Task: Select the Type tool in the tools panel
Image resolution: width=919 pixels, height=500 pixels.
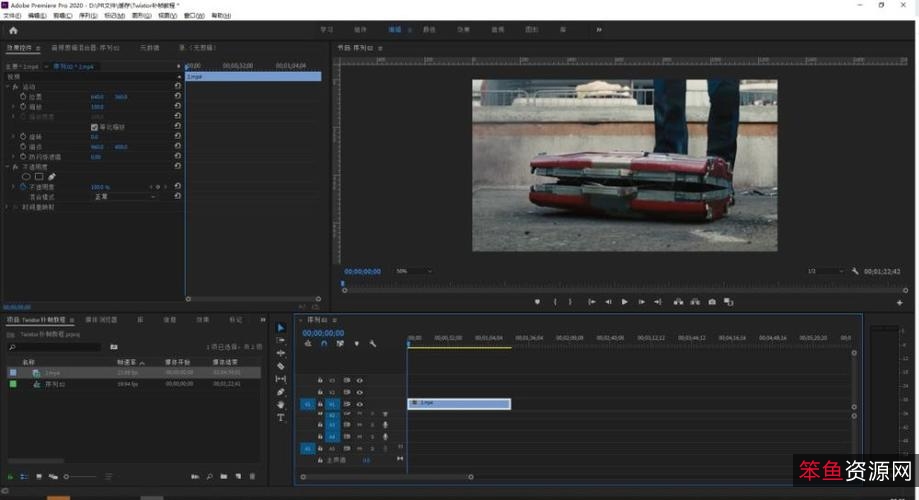Action: point(281,418)
